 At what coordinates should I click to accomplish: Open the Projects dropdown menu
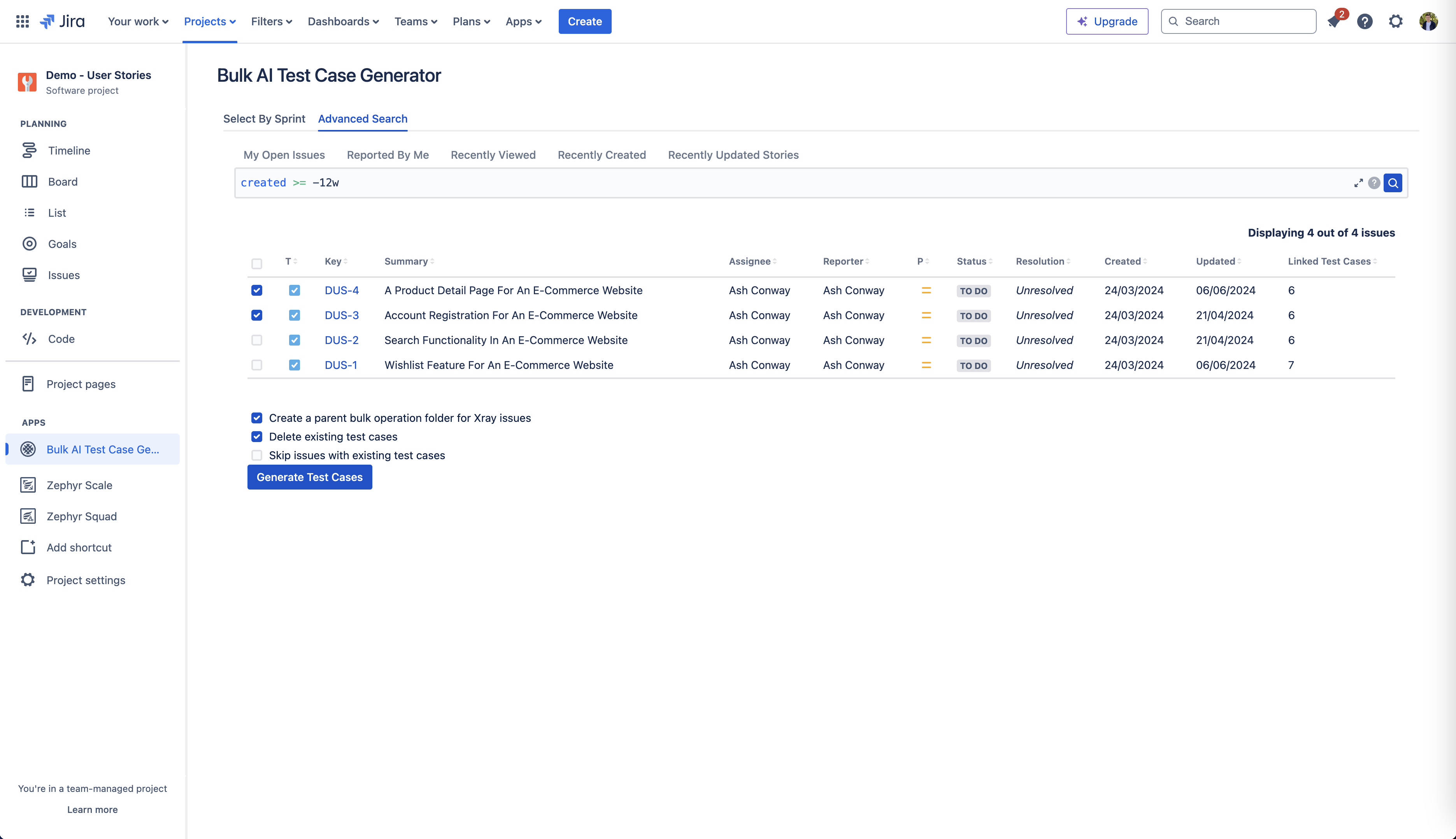(209, 21)
